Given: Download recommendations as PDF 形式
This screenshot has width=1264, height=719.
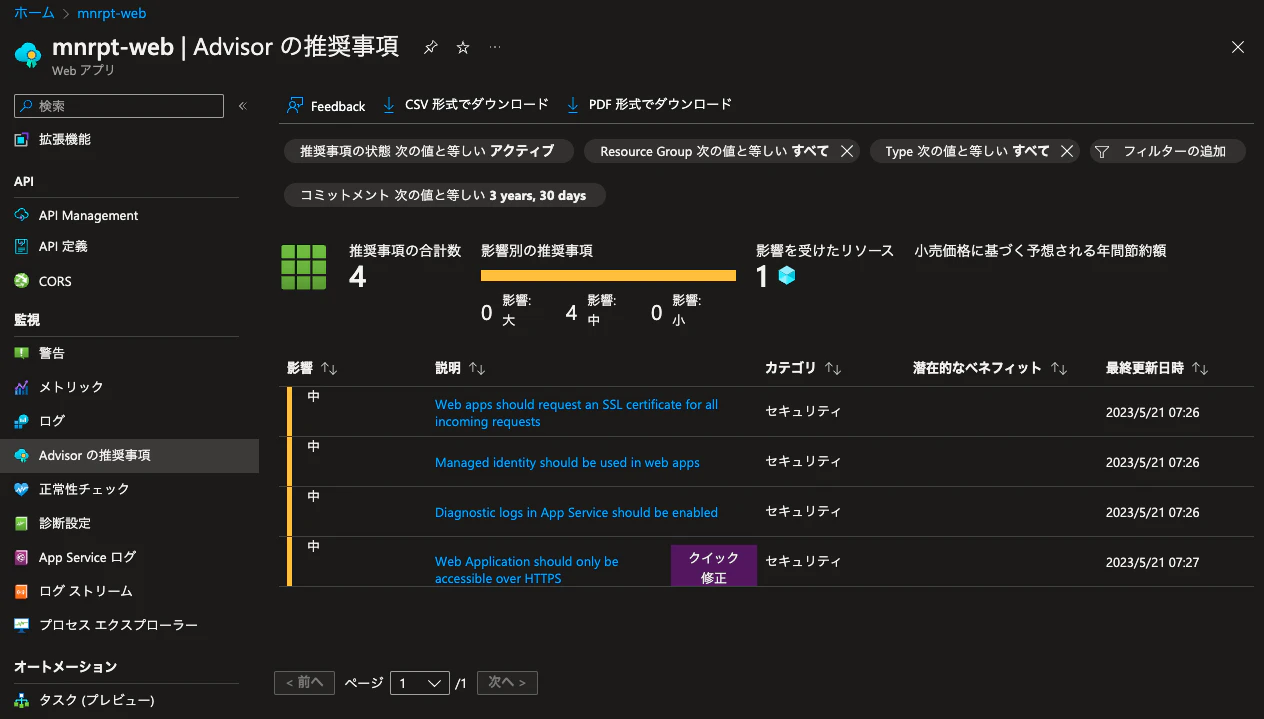Looking at the screenshot, I should (x=649, y=104).
